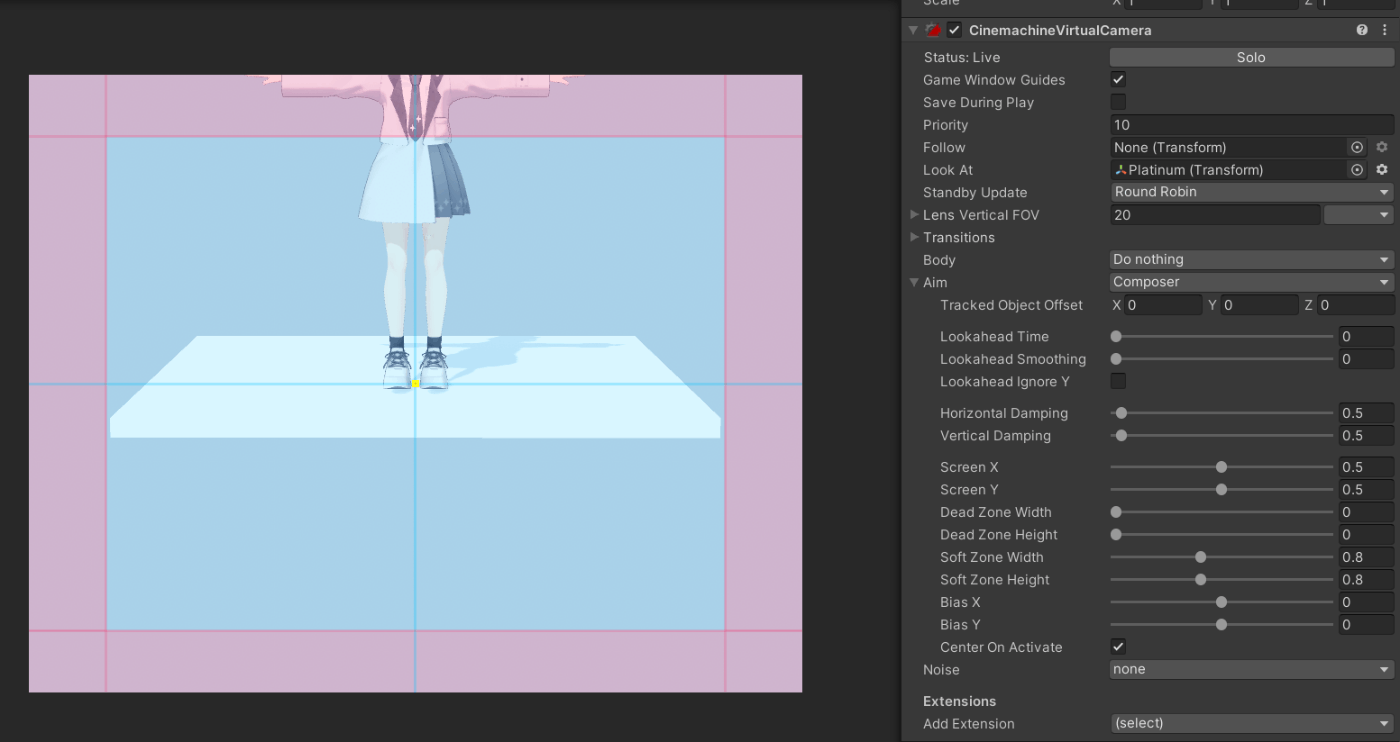Click the Solo button
This screenshot has width=1400, height=742.
pyautogui.click(x=1251, y=57)
